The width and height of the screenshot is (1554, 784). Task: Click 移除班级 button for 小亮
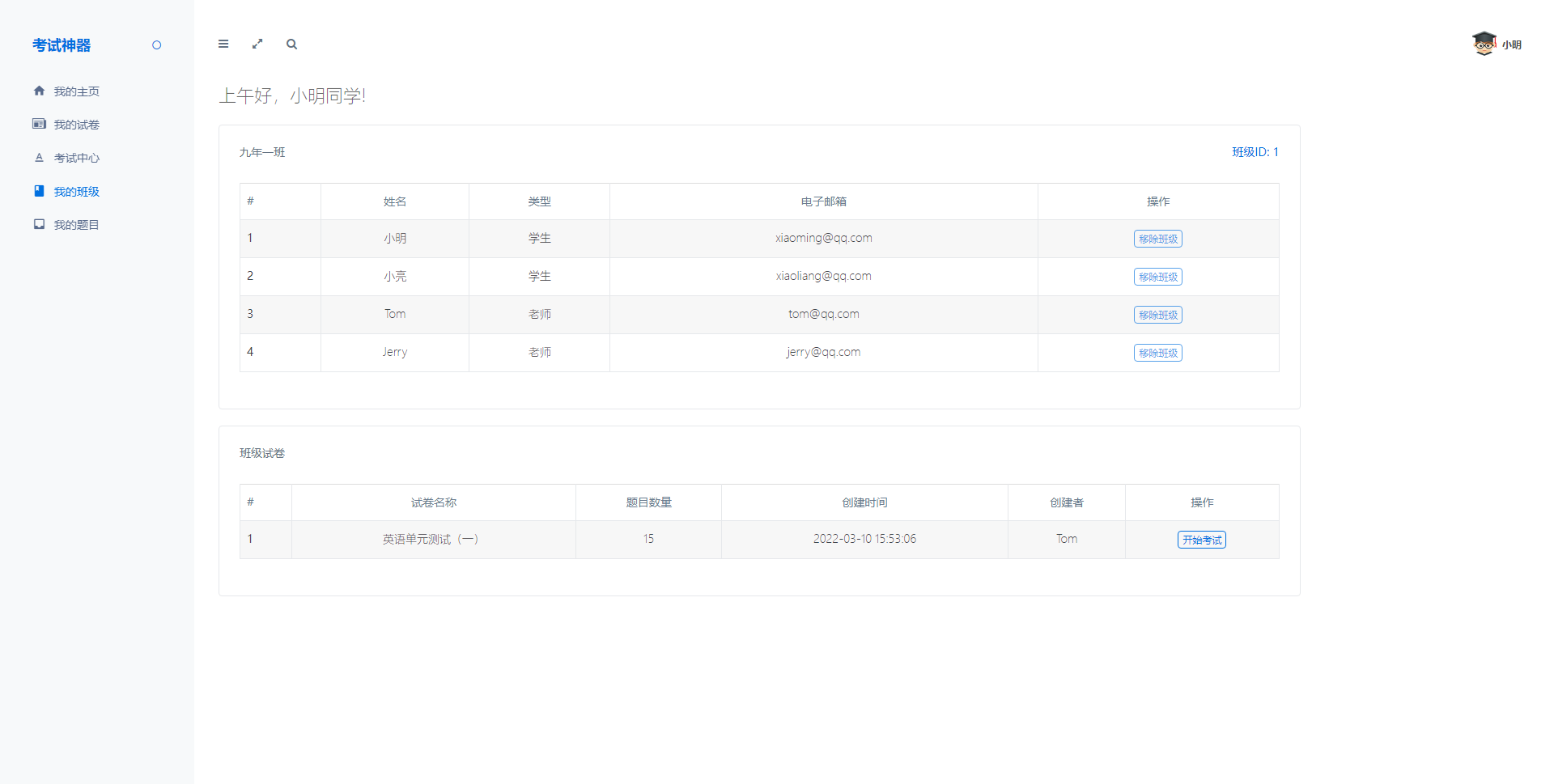coord(1158,277)
